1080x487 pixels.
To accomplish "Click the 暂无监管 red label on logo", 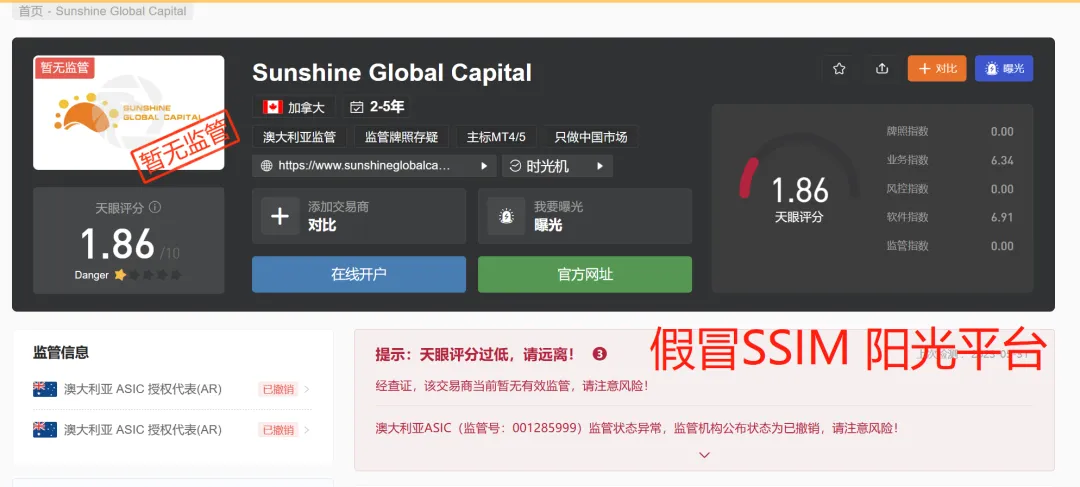I will tap(64, 68).
